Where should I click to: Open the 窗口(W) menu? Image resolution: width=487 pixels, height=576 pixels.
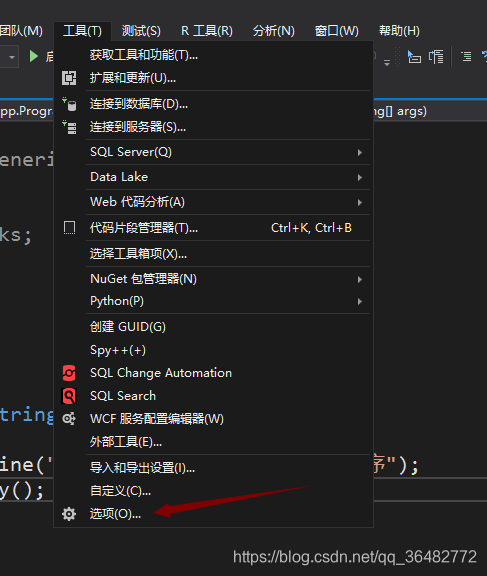(336, 31)
